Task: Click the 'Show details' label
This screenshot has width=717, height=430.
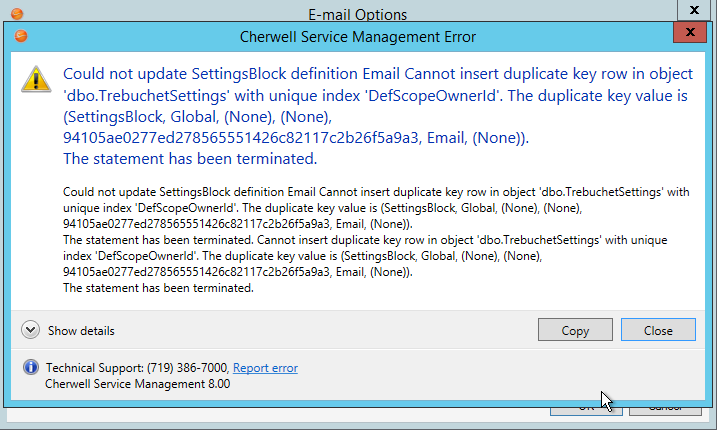Action: pos(81,331)
